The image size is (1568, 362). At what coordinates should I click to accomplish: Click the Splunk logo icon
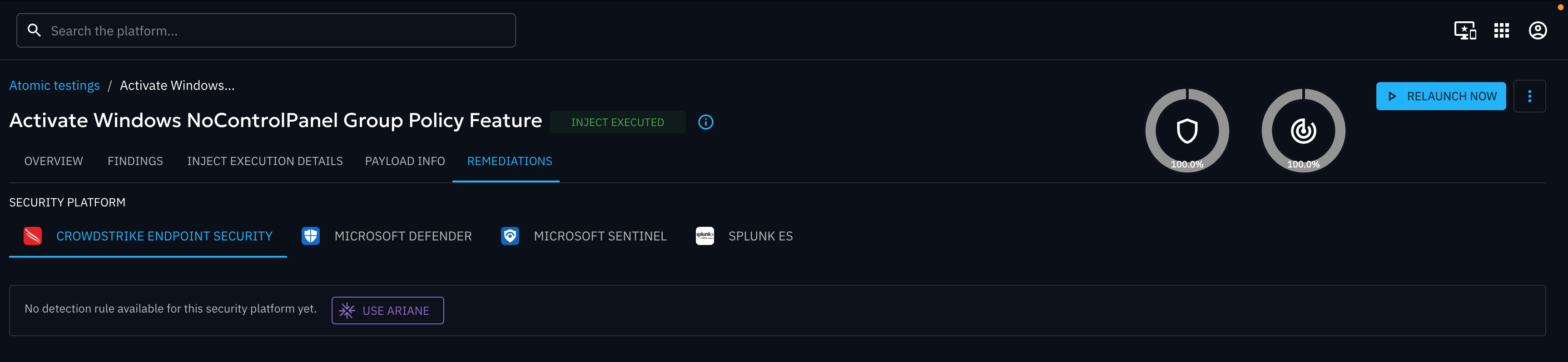[704, 236]
